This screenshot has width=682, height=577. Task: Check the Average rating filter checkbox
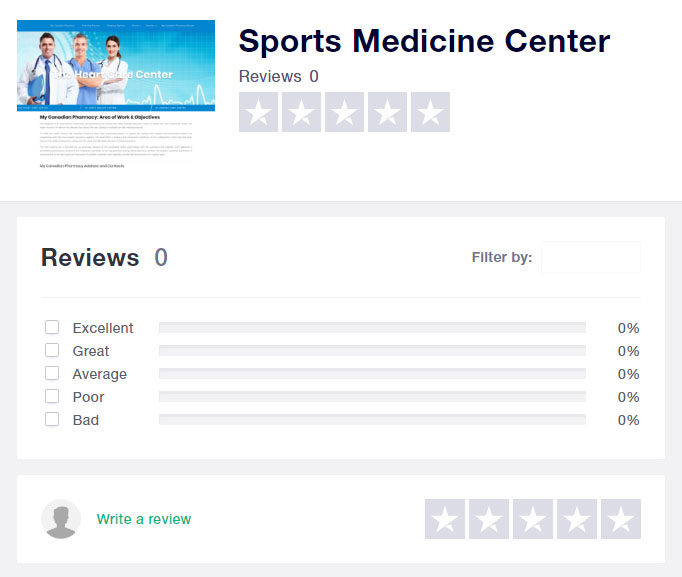click(x=52, y=374)
